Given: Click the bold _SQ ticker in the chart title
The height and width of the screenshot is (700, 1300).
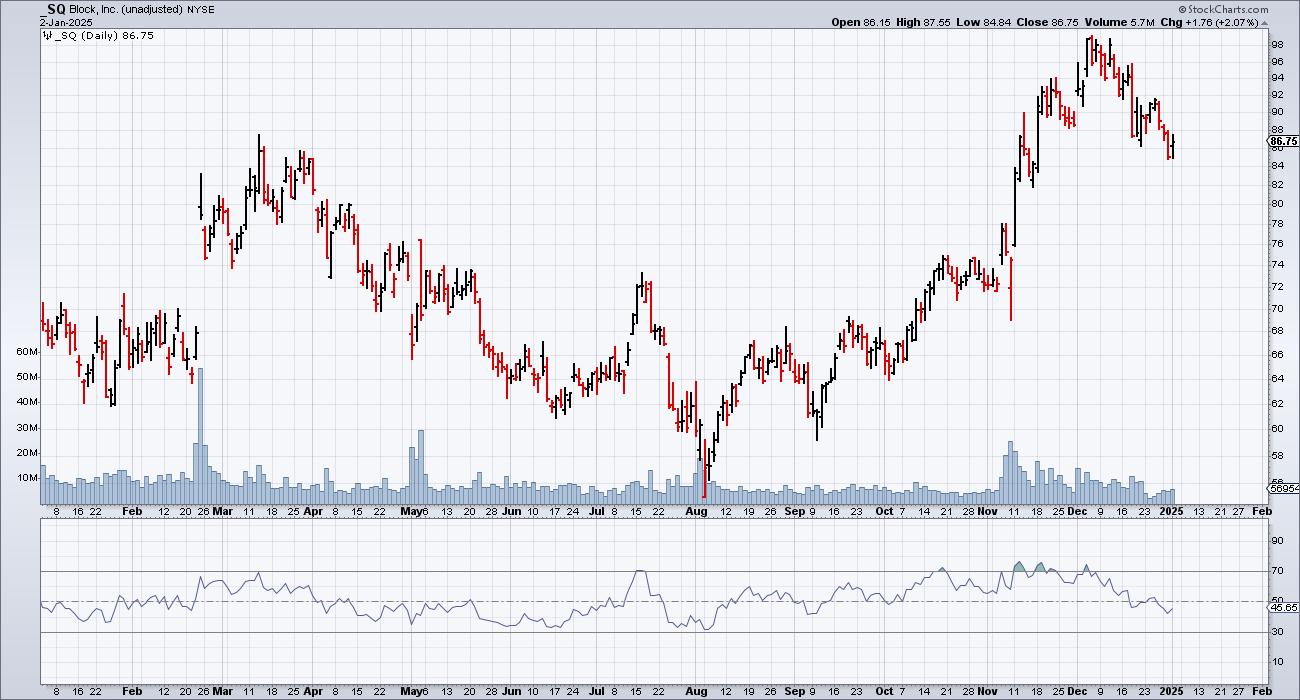Looking at the screenshot, I should (x=54, y=9).
